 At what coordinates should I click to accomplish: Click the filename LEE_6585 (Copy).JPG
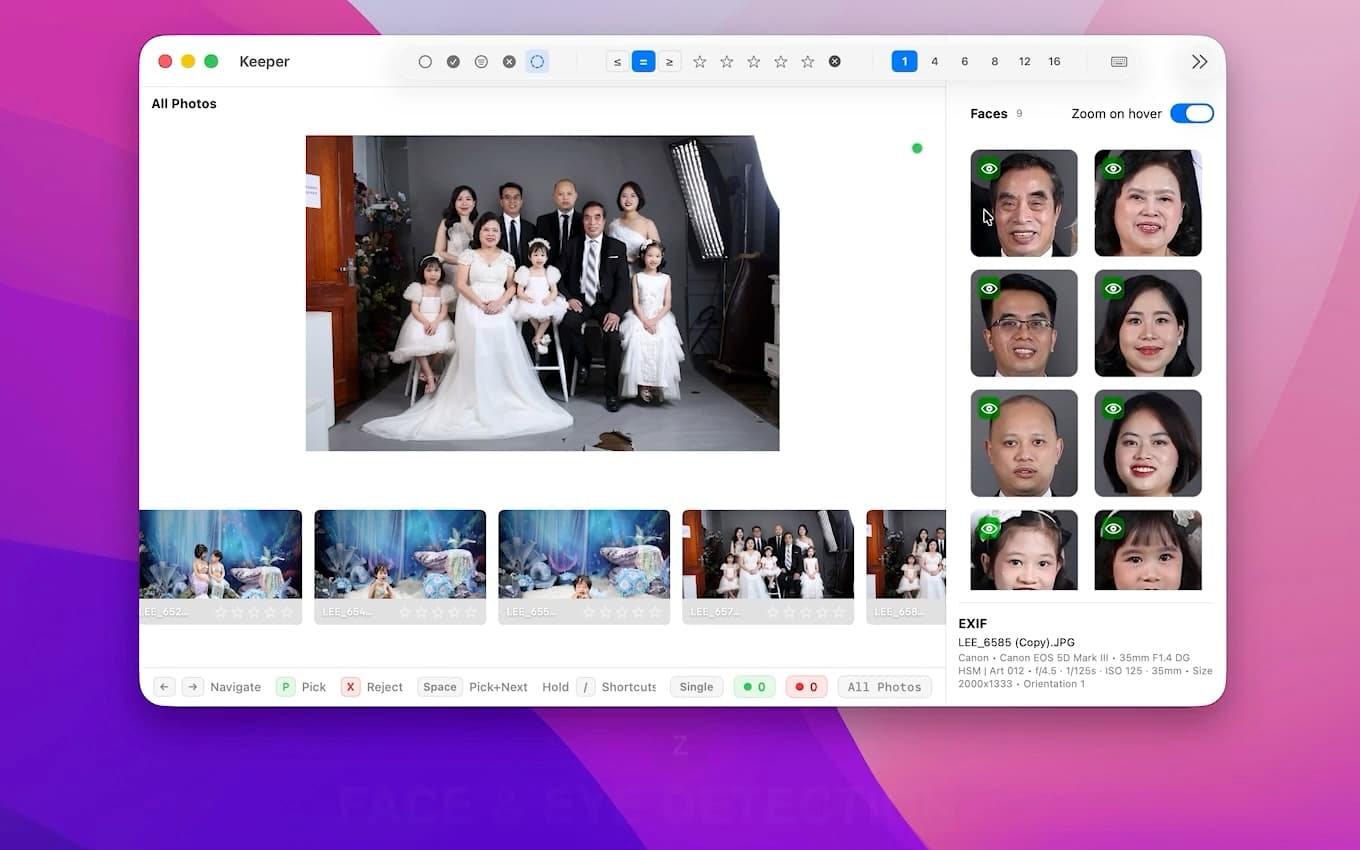1017,643
